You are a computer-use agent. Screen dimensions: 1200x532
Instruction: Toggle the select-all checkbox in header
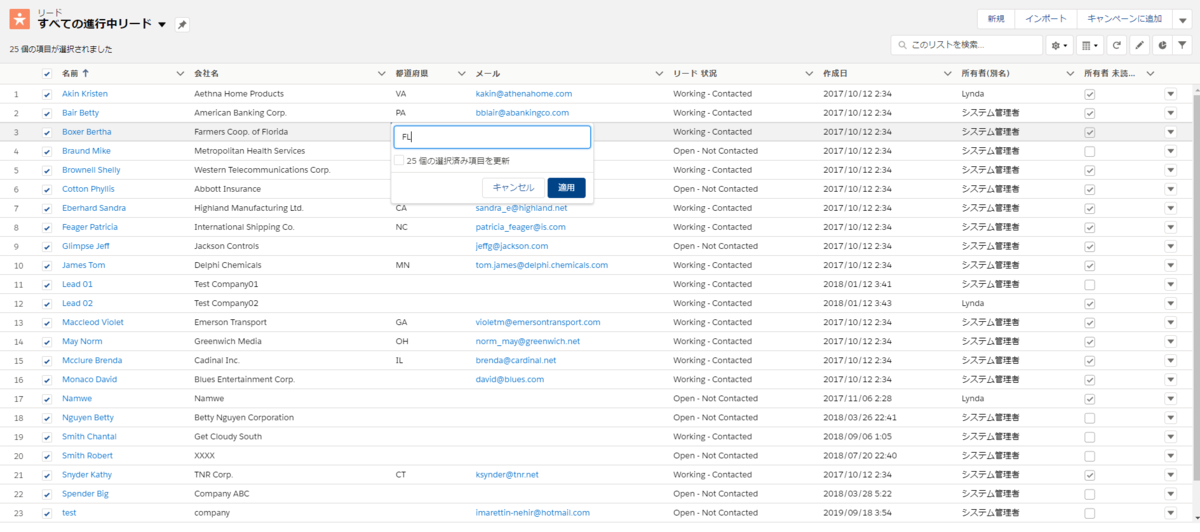pyautogui.click(x=47, y=73)
